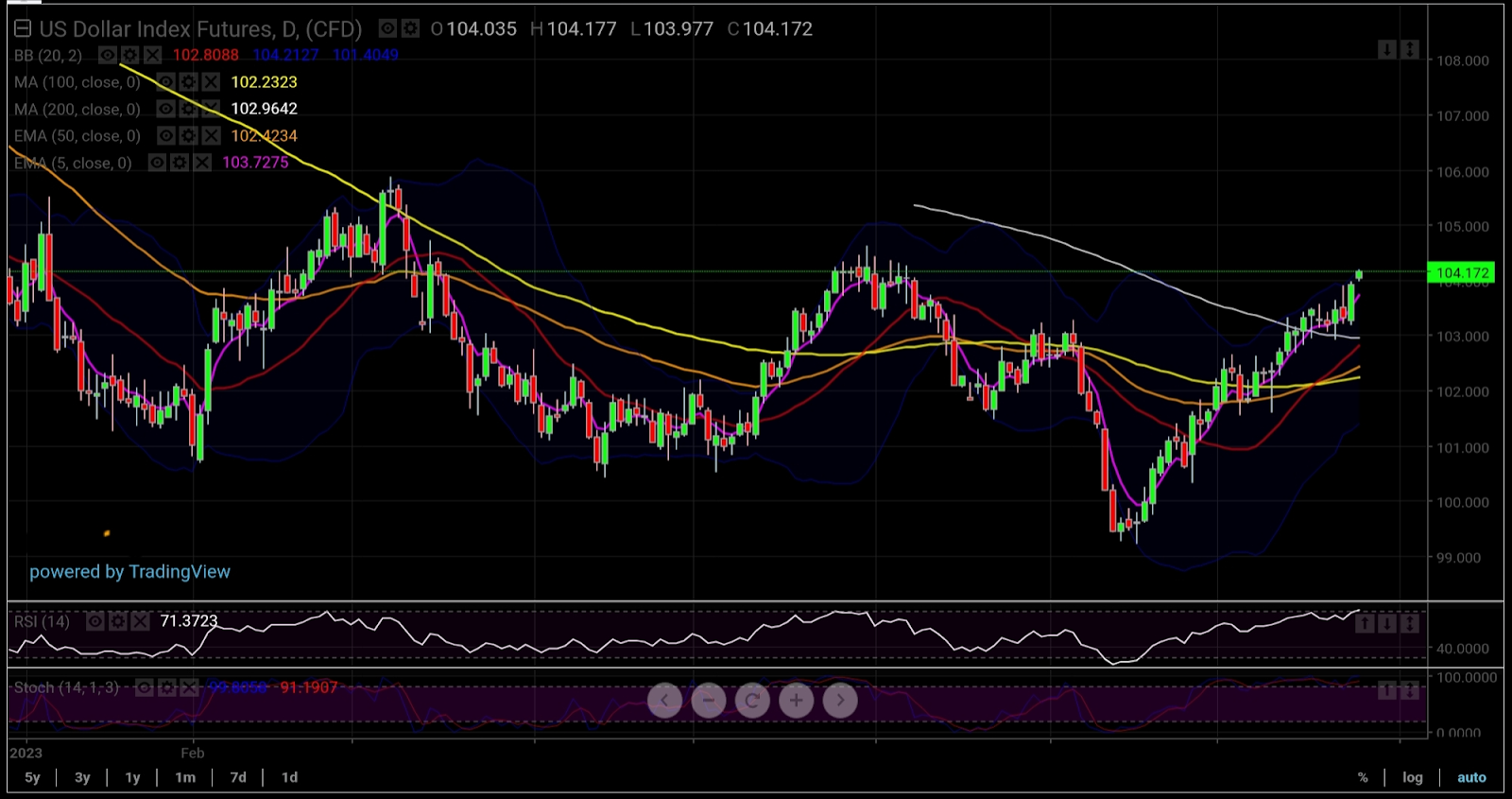Click the RSI (14) indicator label
Image resolution: width=1512 pixels, height=799 pixels.
tap(42, 621)
